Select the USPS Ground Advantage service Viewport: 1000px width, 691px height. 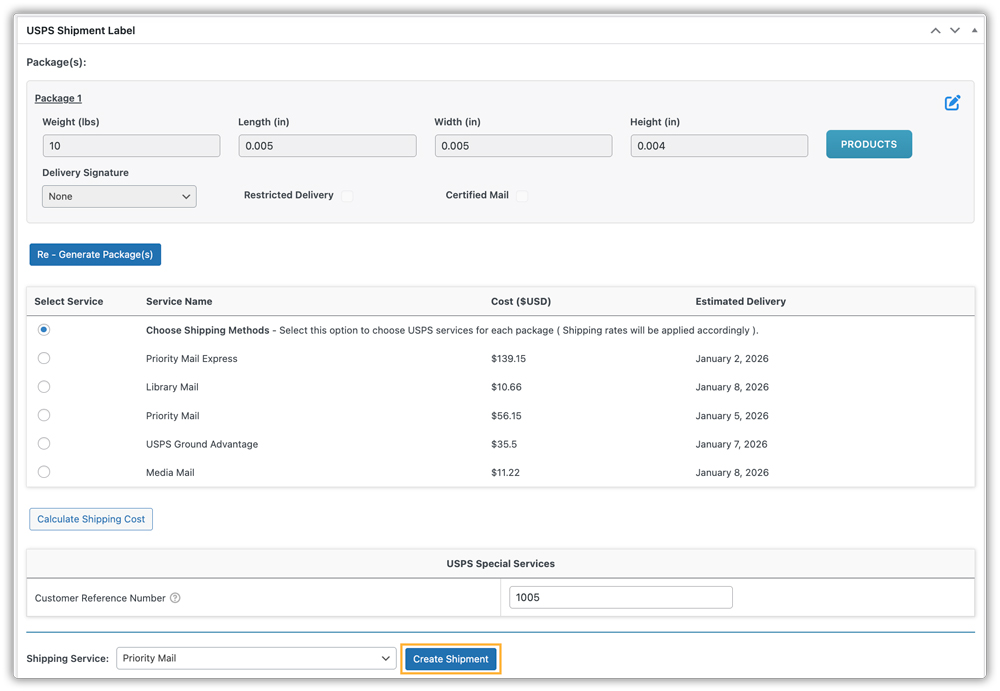(x=43, y=443)
